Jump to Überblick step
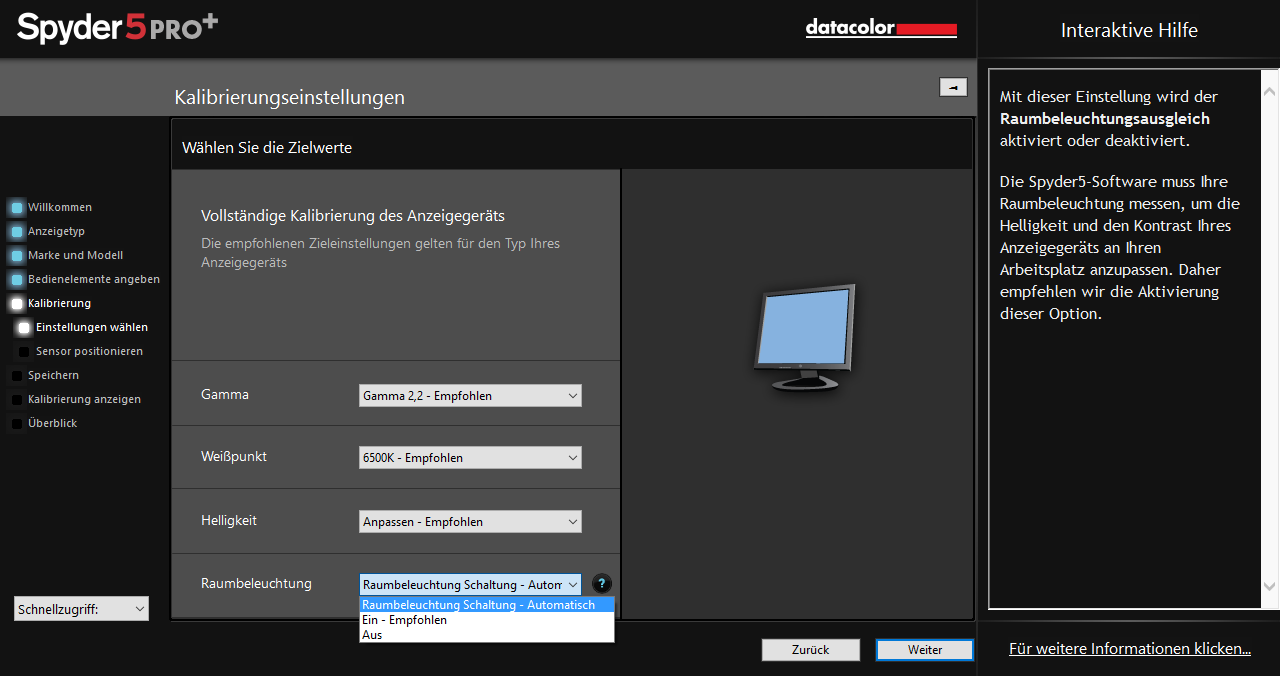Image resolution: width=1280 pixels, height=676 pixels. pyautogui.click(x=44, y=423)
